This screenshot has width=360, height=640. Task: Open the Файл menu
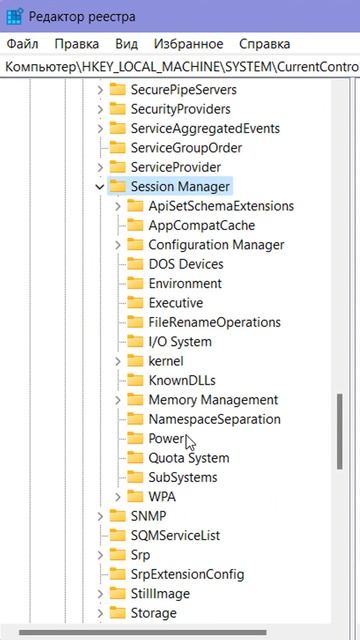click(23, 44)
